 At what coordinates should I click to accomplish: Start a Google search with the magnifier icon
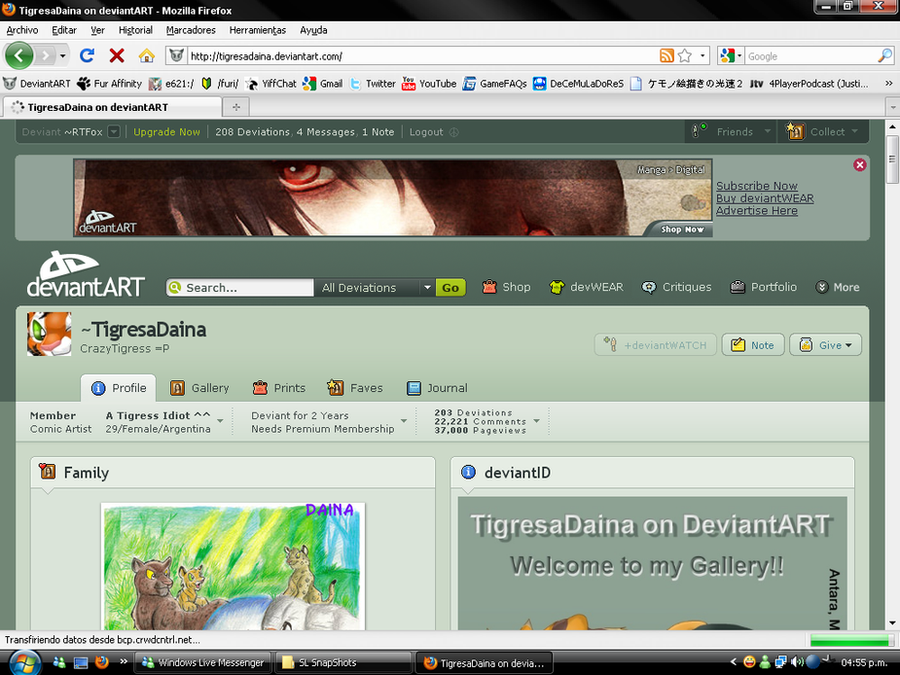pyautogui.click(x=885, y=56)
